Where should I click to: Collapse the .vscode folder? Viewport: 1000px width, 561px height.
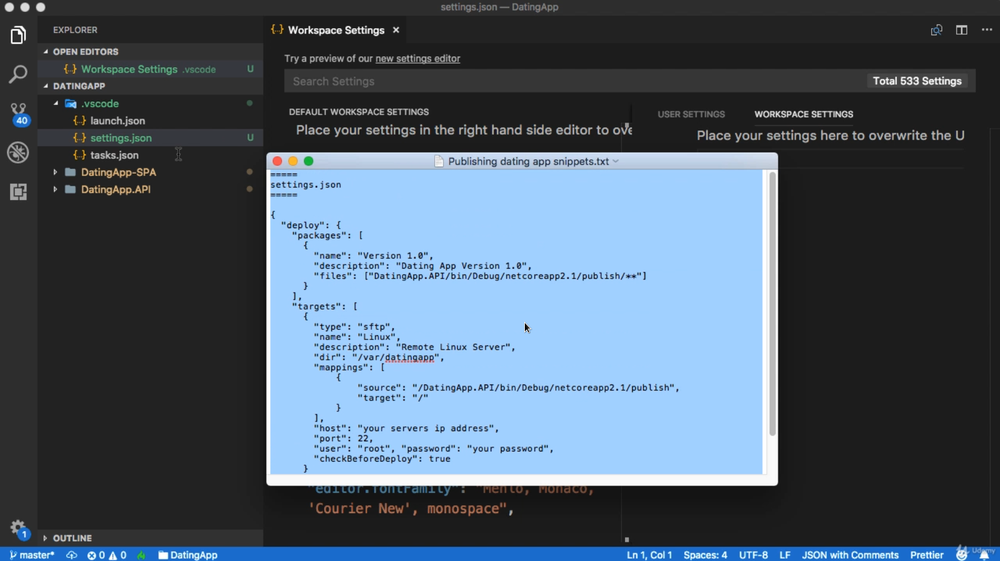(100, 103)
